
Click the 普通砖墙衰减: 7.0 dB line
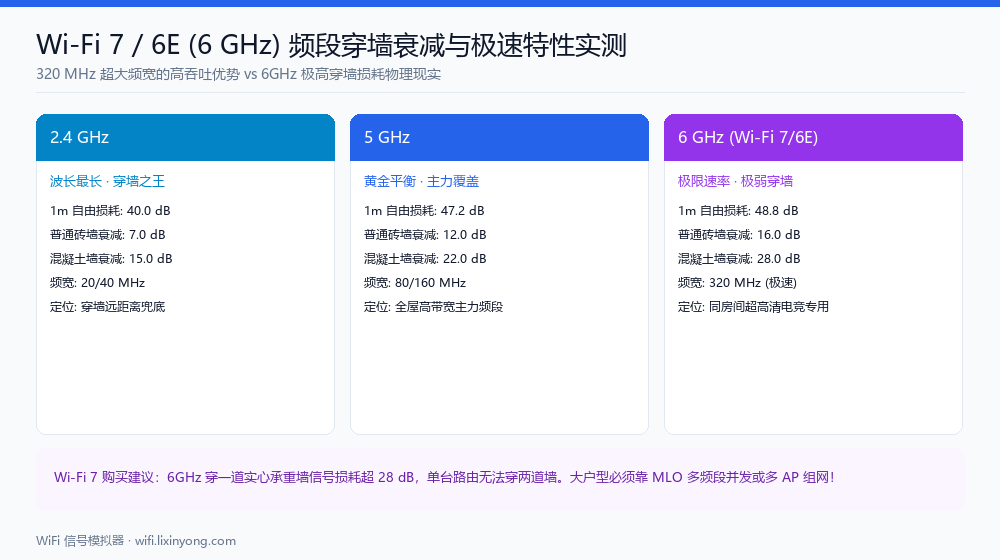click(x=108, y=235)
